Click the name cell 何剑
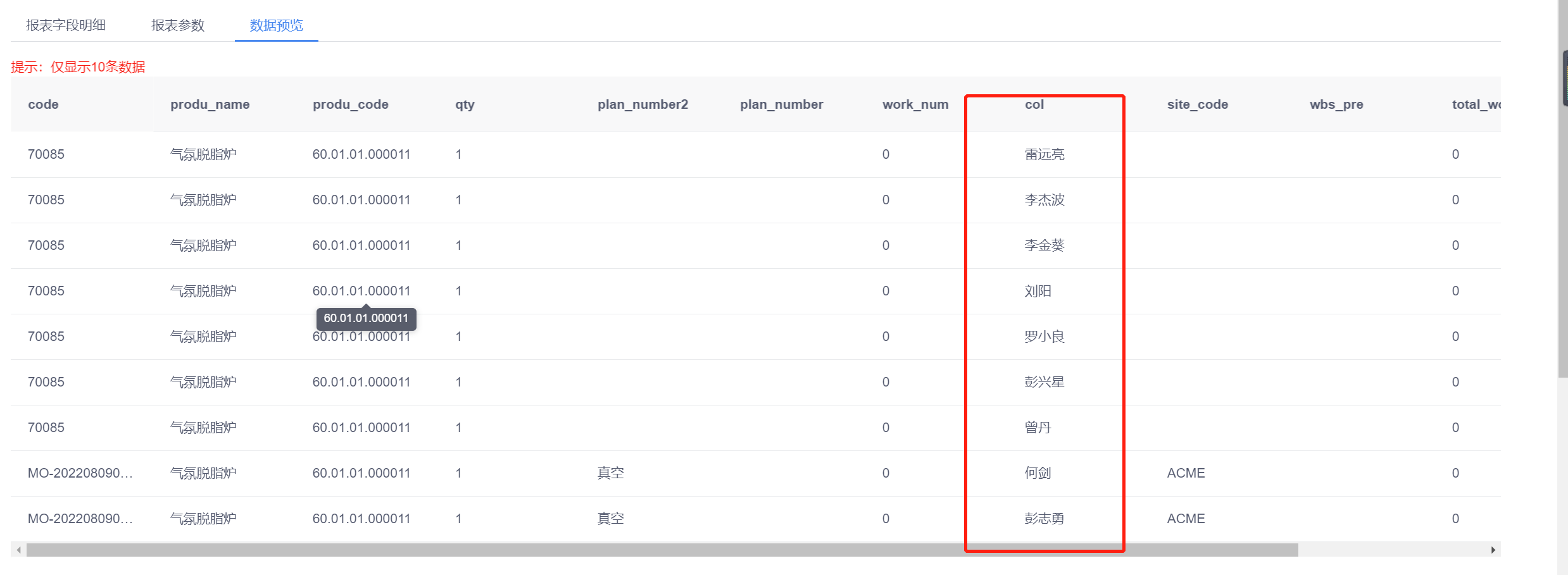1568x575 pixels. (x=1038, y=473)
